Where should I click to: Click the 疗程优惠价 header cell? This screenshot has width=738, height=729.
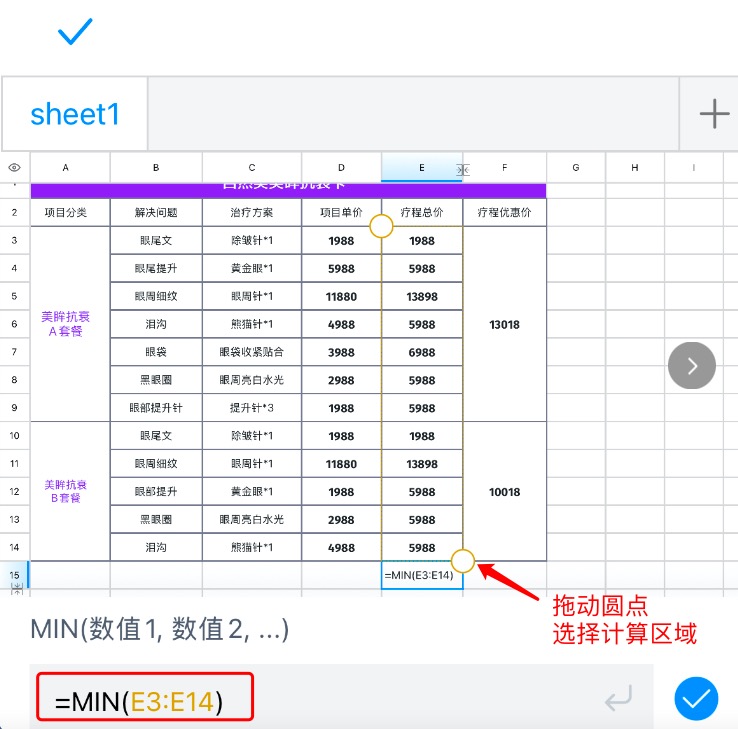tap(505, 212)
